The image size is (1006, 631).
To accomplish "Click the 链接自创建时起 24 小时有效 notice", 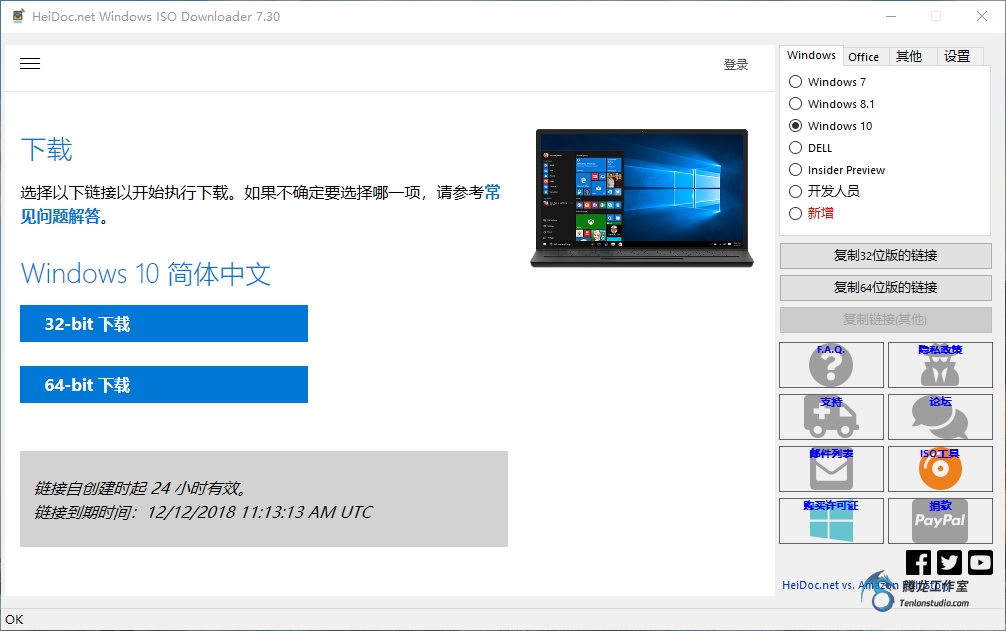I will pyautogui.click(x=141, y=489).
